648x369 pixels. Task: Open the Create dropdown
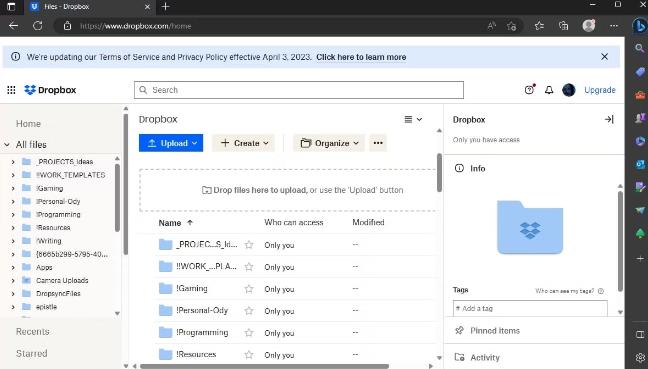(244, 143)
